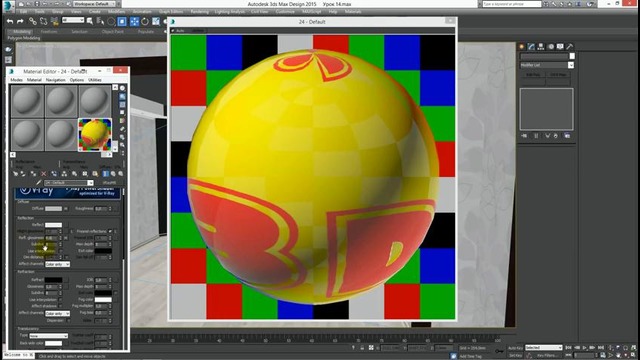Click the white Reflect color swatch

pos(53,225)
